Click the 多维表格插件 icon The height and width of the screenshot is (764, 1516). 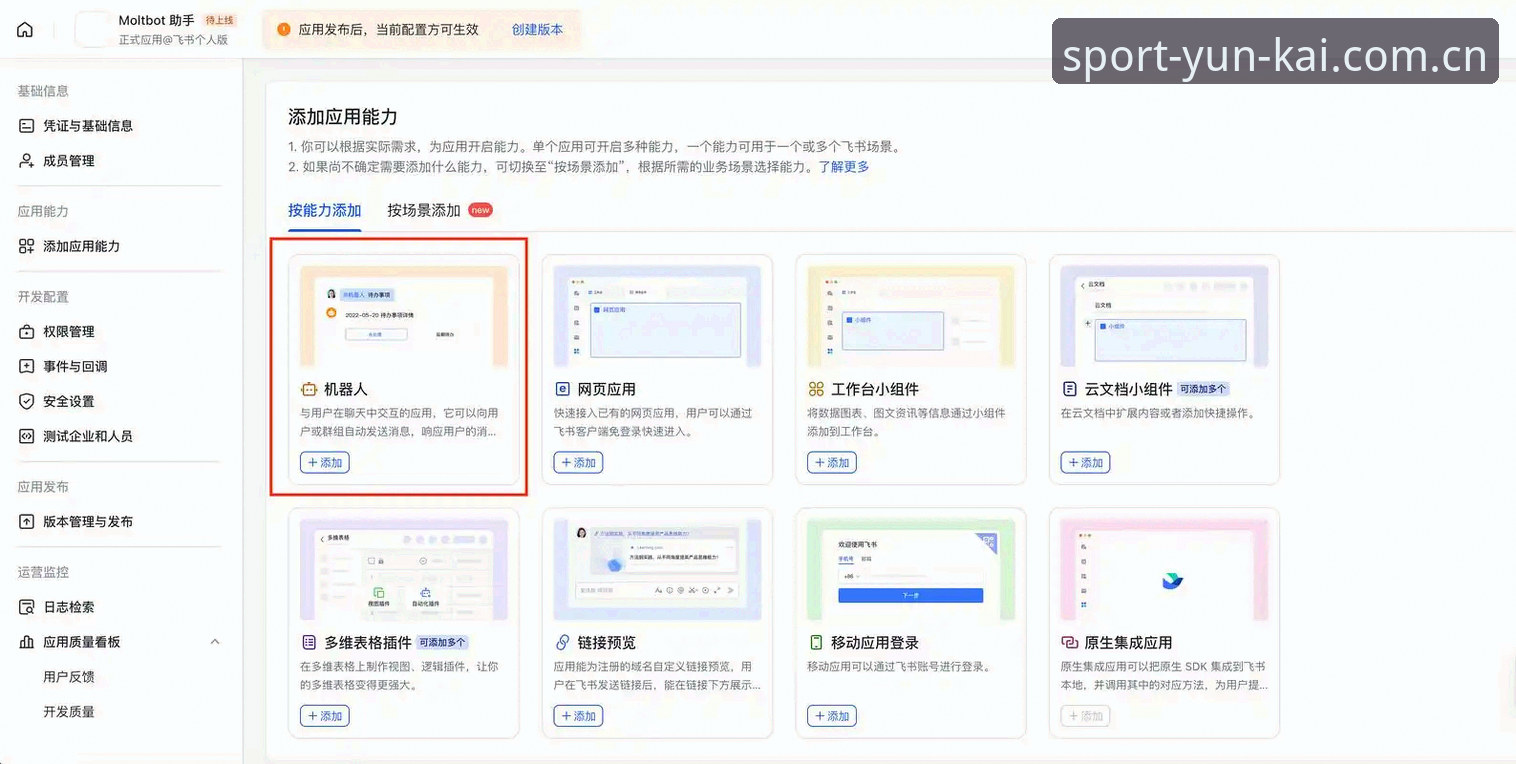309,643
